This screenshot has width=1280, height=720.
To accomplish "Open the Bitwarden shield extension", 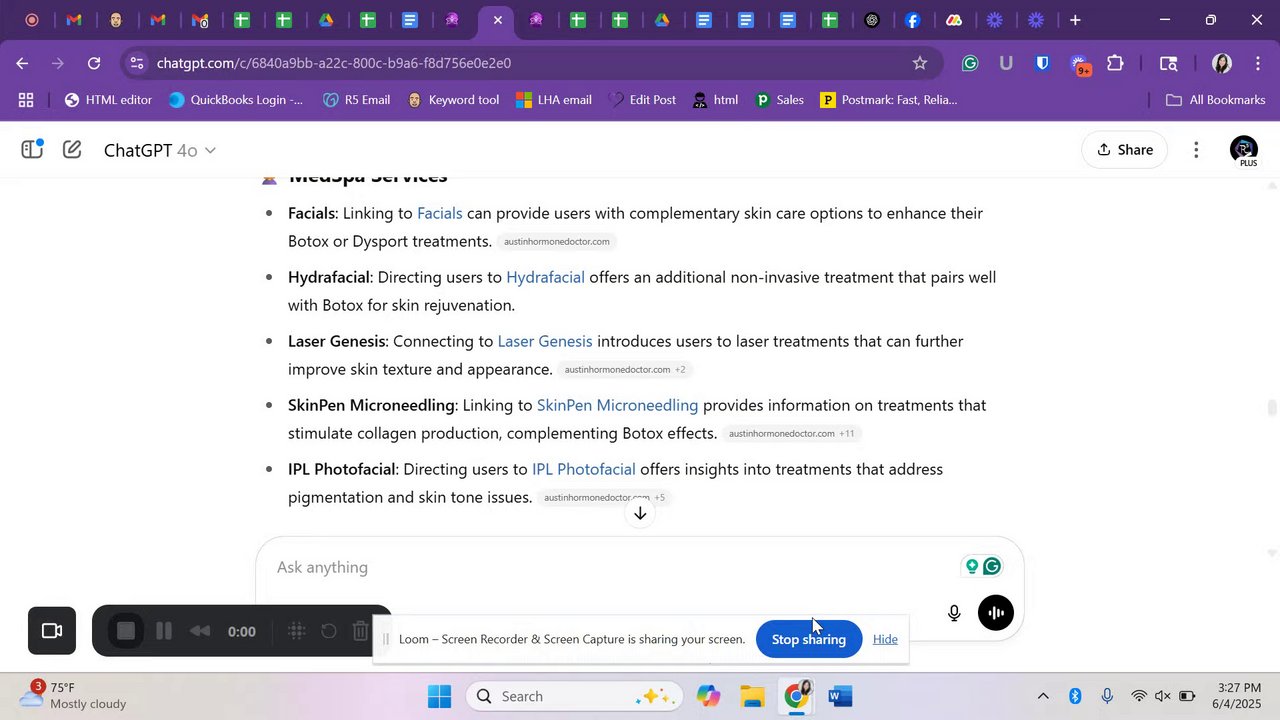I will point(1042,63).
